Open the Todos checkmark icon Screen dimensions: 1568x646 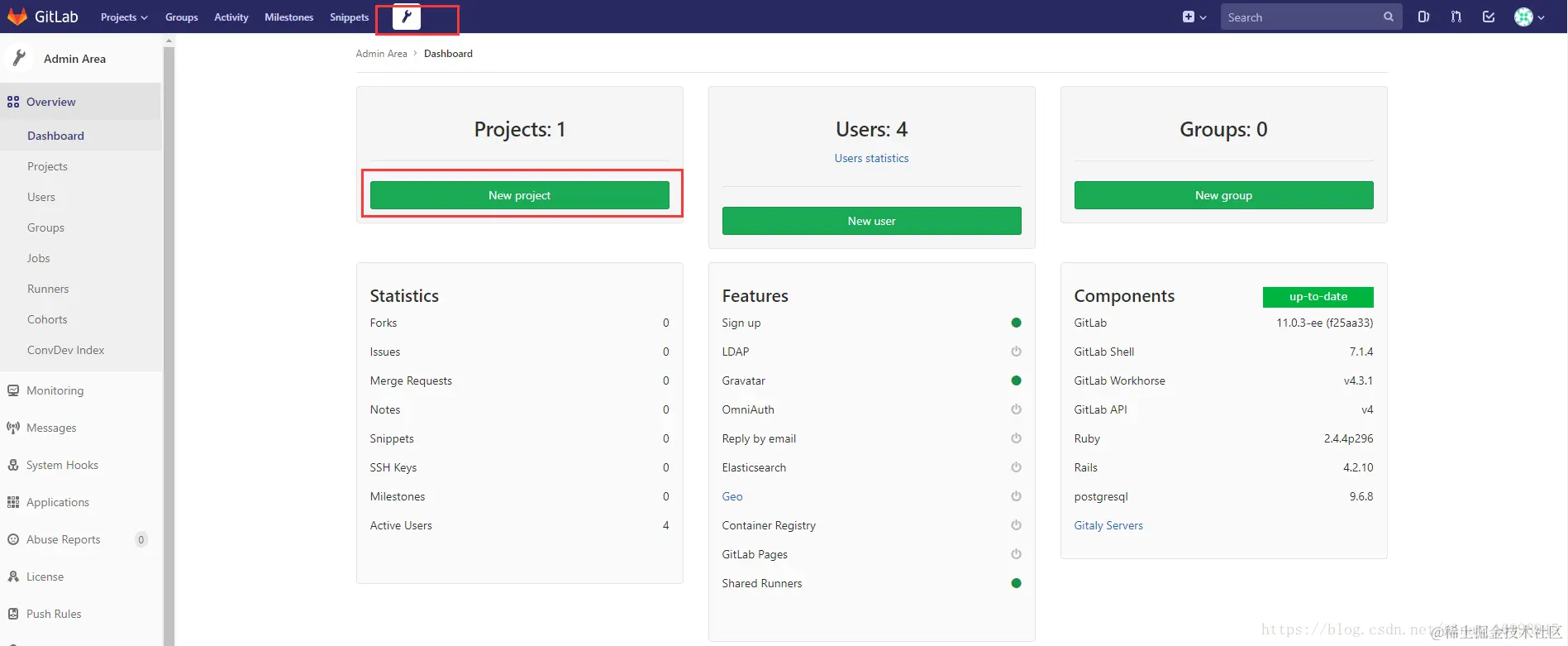click(1489, 17)
